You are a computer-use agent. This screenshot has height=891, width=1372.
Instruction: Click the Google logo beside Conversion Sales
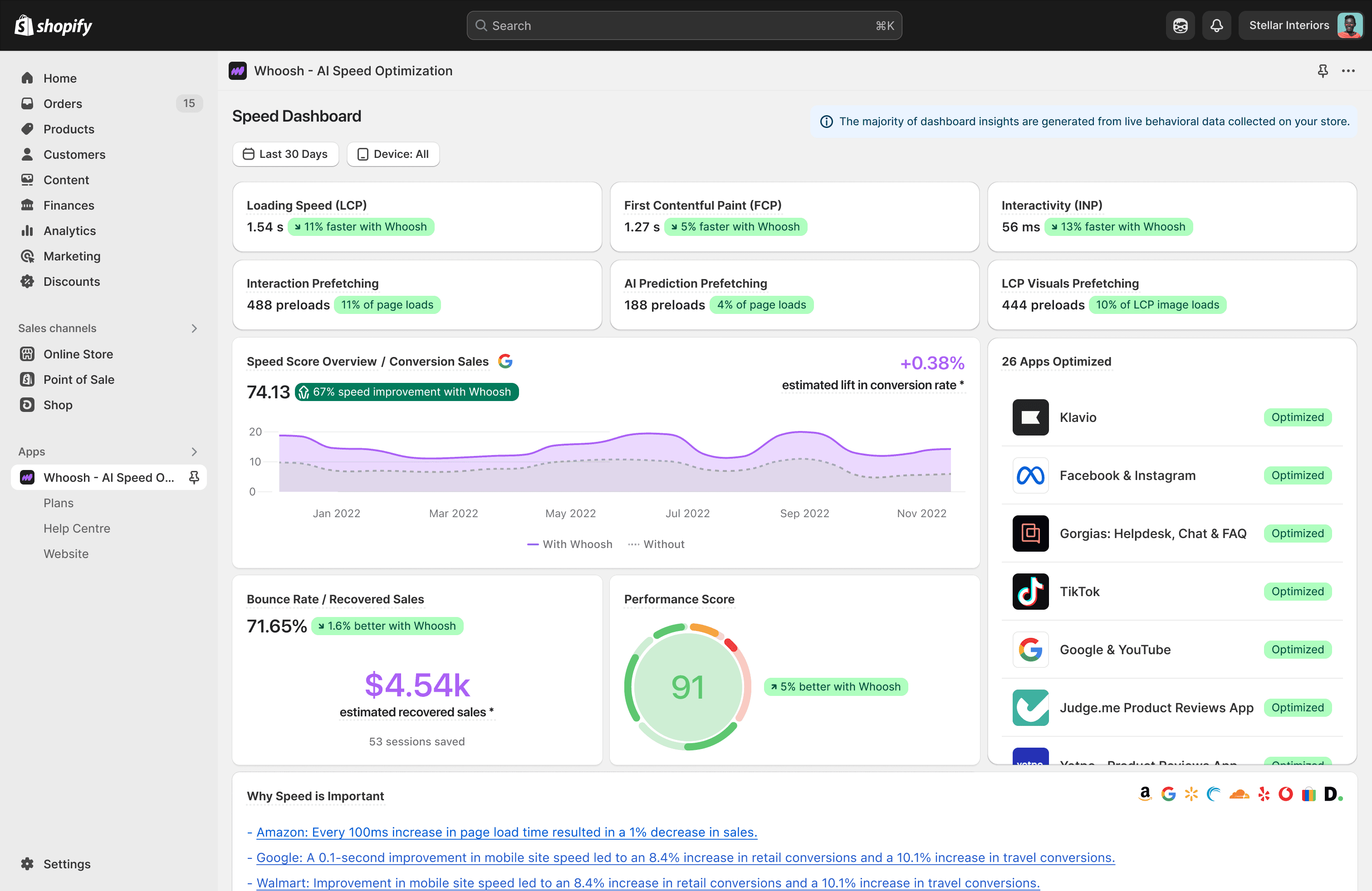(505, 361)
